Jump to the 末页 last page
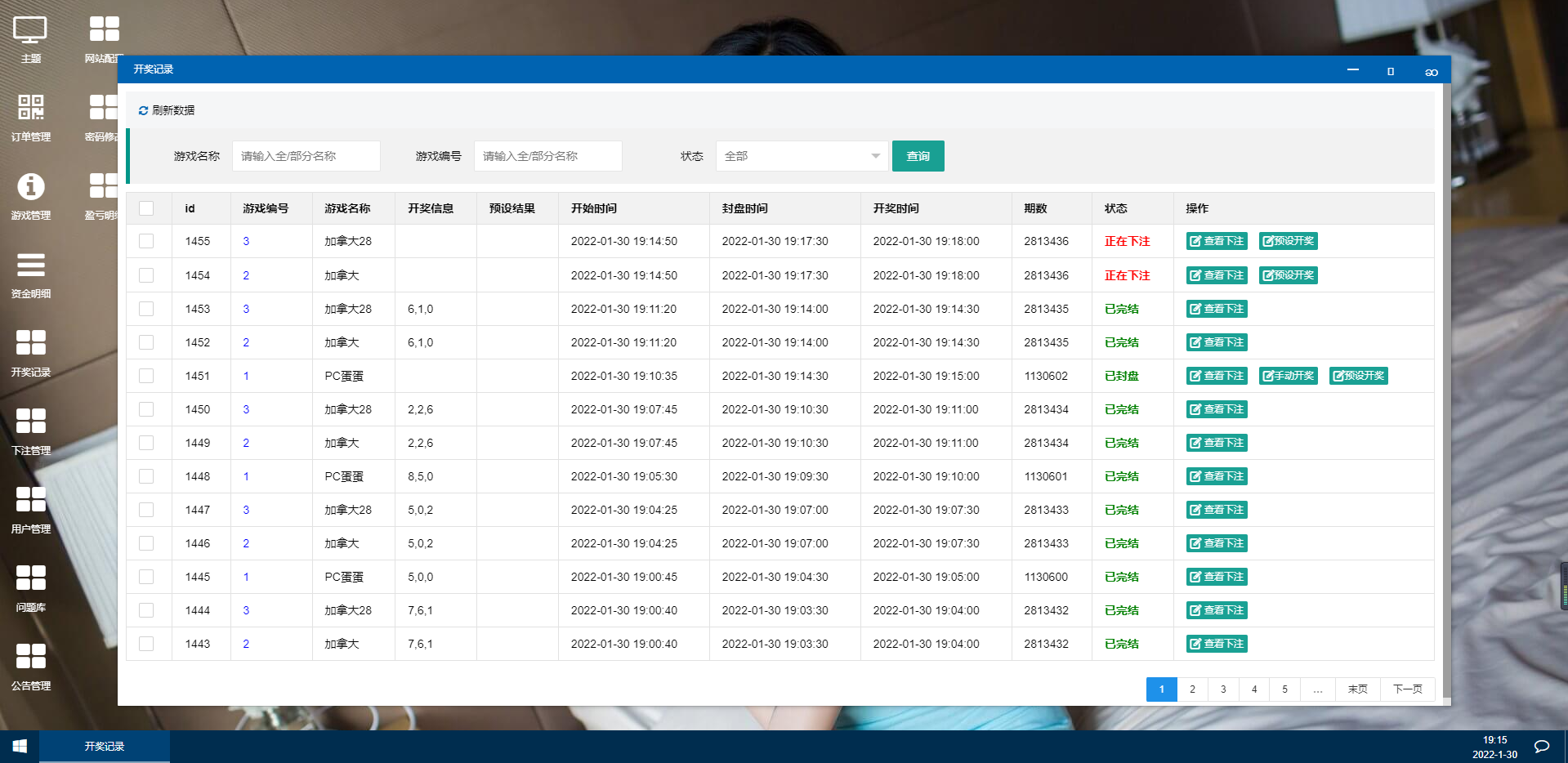This screenshot has width=1568, height=763. (x=1357, y=689)
